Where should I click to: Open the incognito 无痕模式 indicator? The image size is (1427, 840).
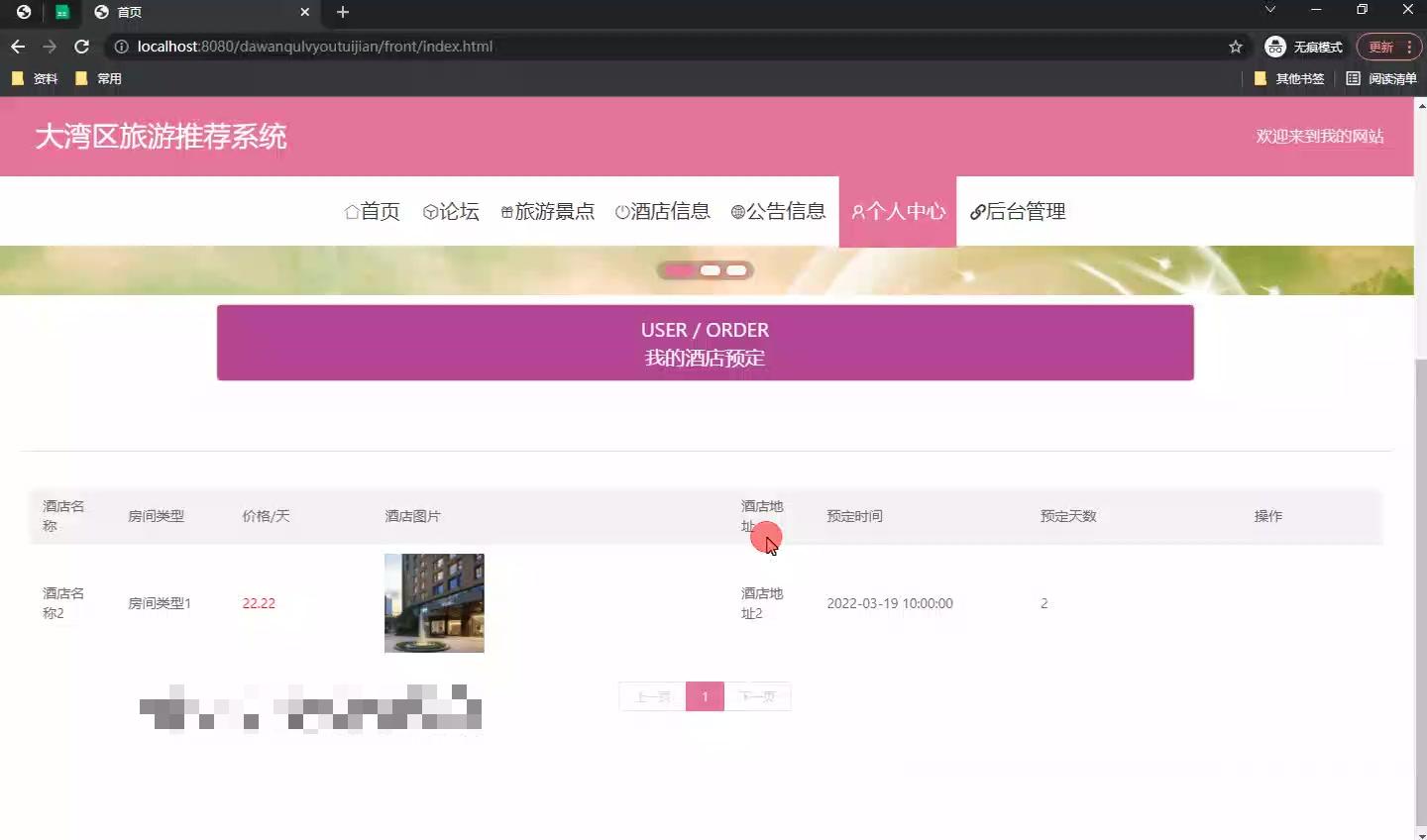[1303, 47]
